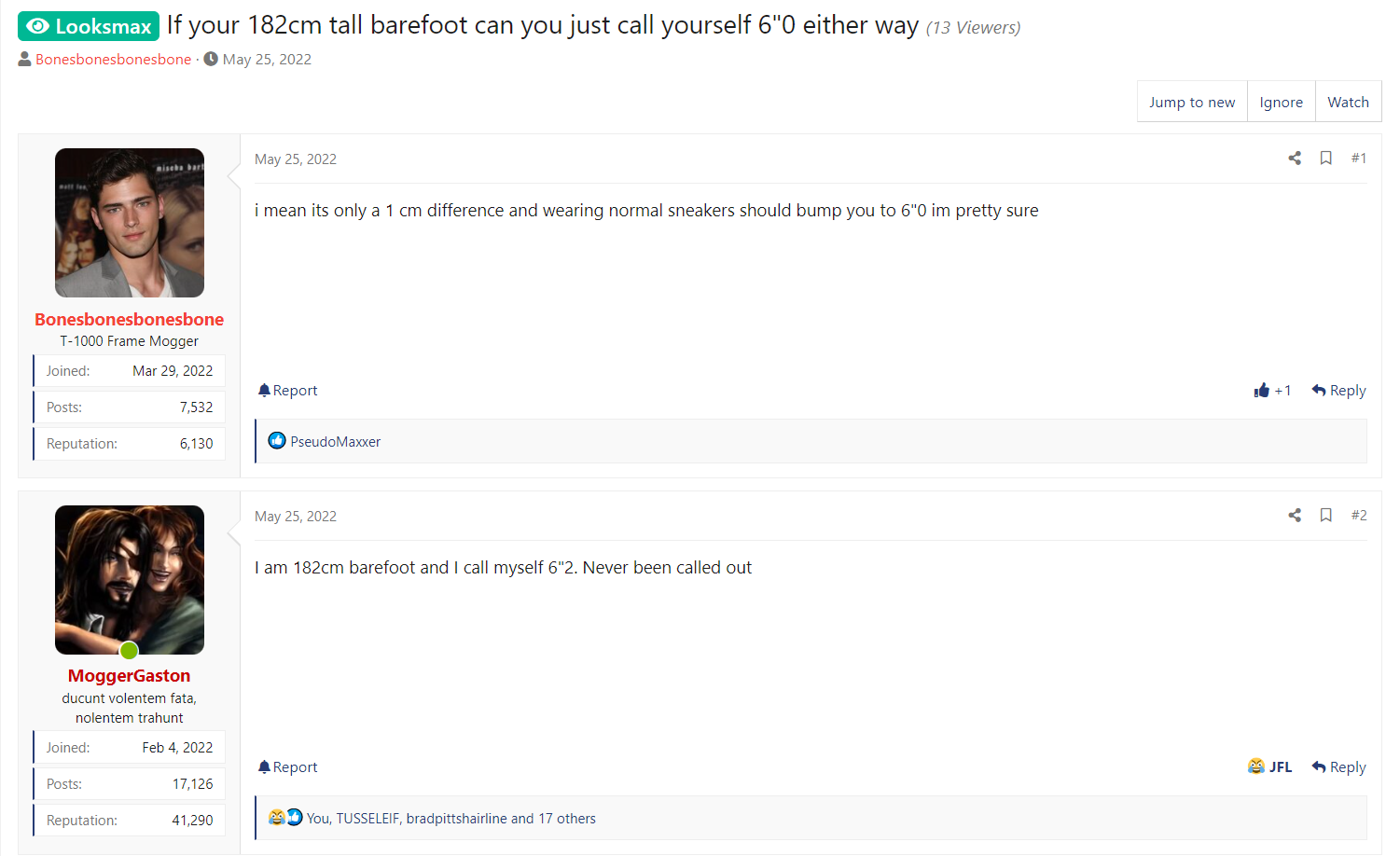Expand '17 others' reaction list
This screenshot has height=856, width=1400.
pos(566,819)
